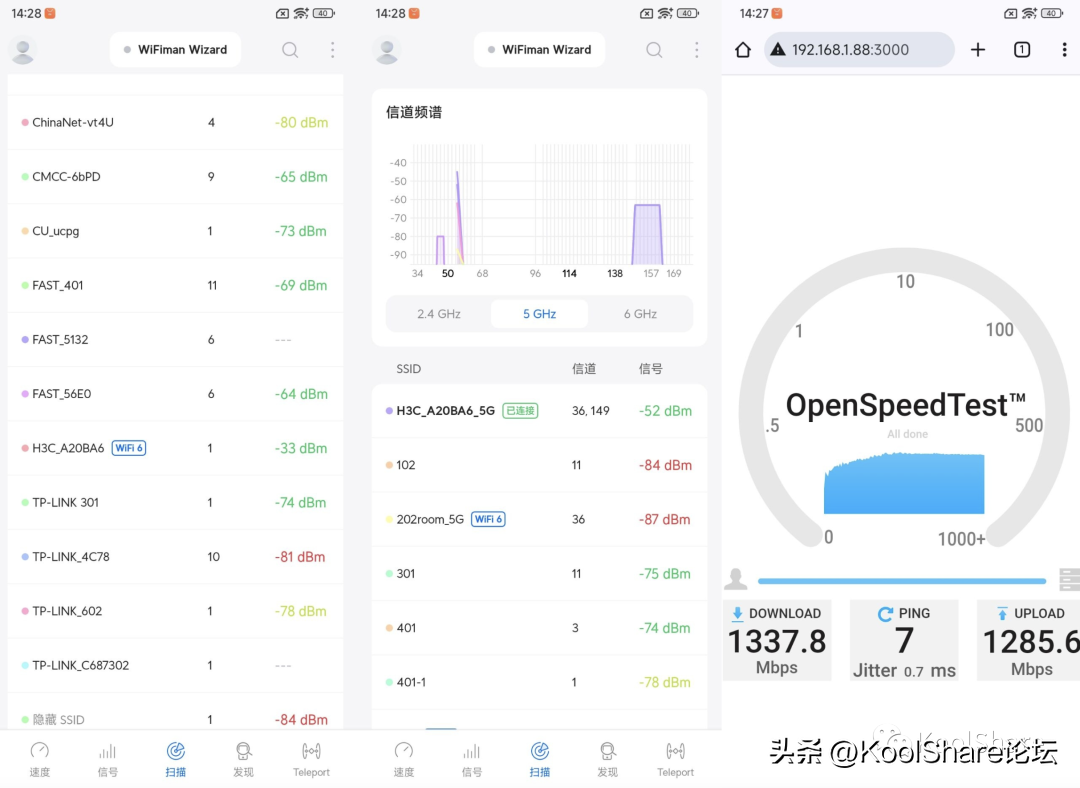Tap 信号 icon in middle bottom bar
Screen dimensions: 1080x788
472,751
